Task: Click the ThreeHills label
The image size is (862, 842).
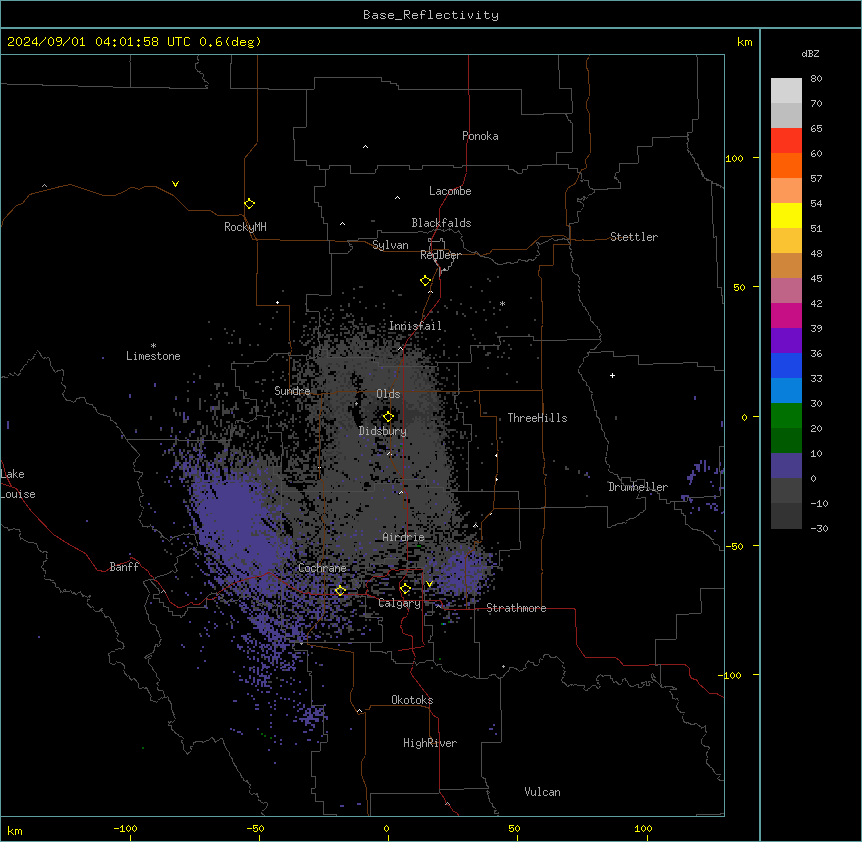Action: click(x=537, y=418)
